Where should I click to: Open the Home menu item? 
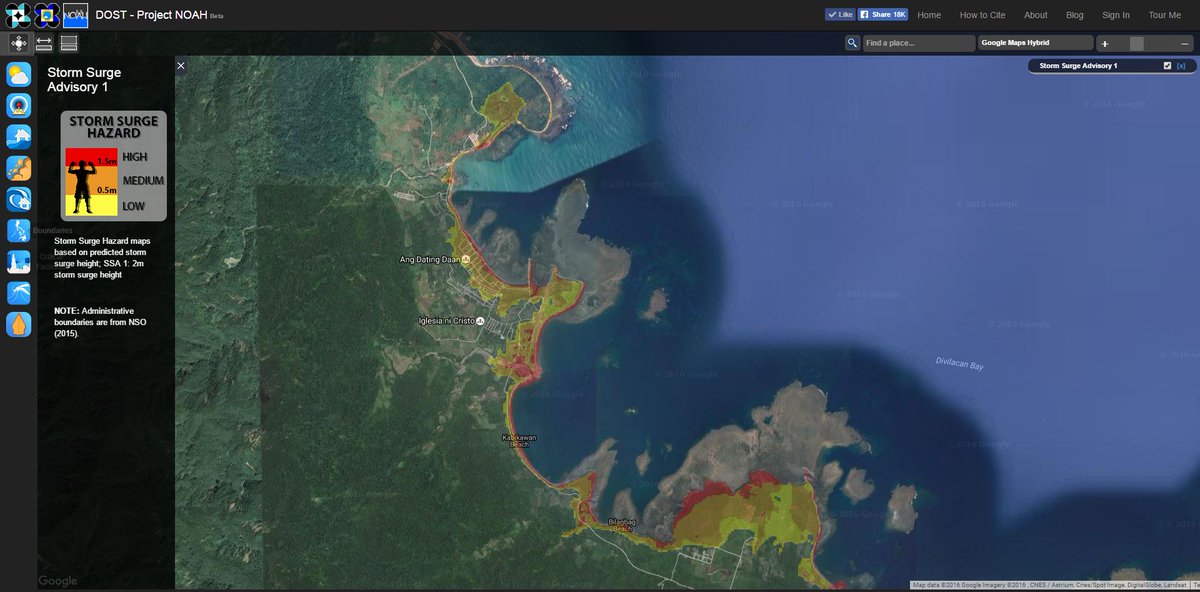929,15
